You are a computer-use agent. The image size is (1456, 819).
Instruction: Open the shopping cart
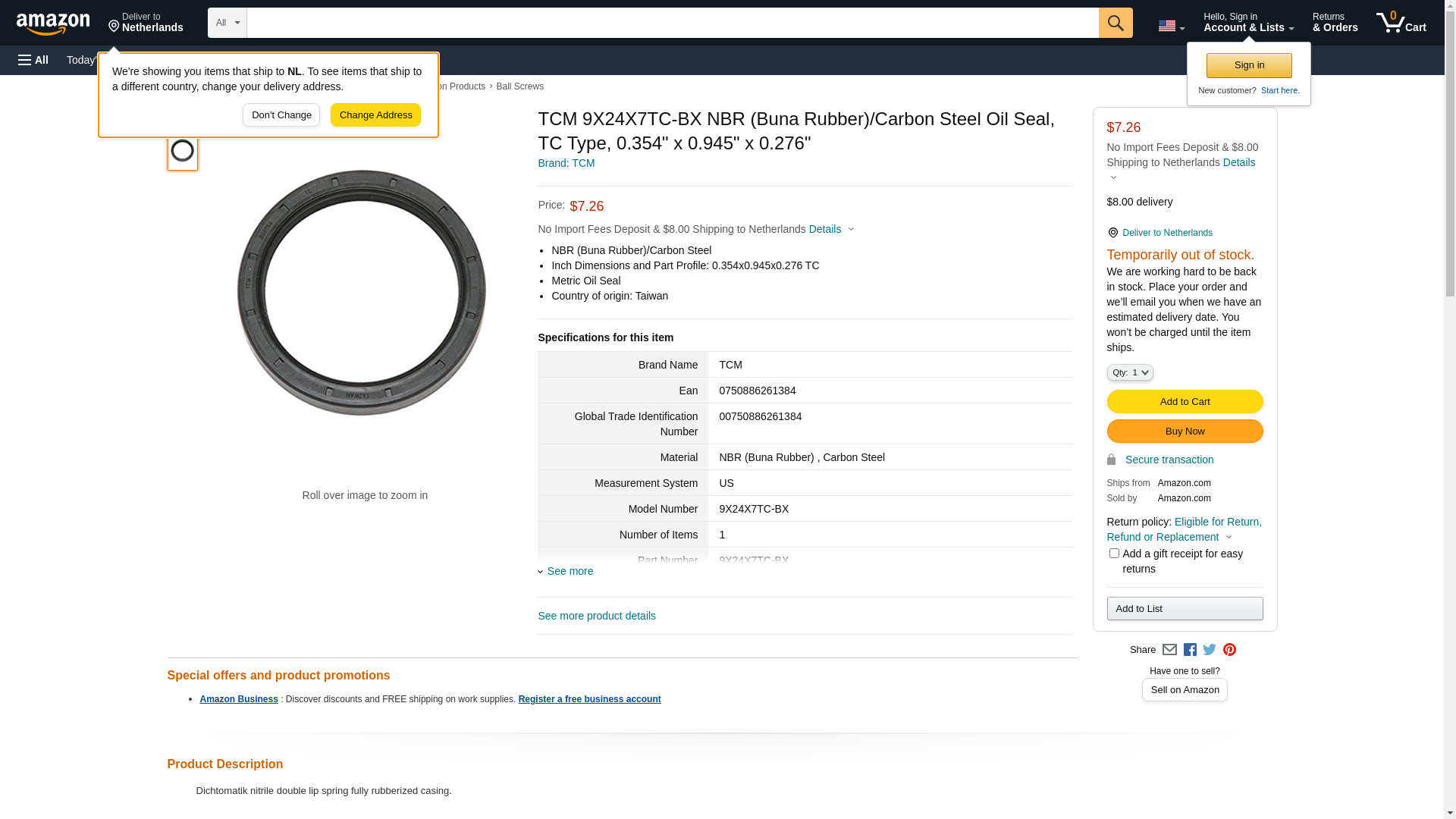1401,23
